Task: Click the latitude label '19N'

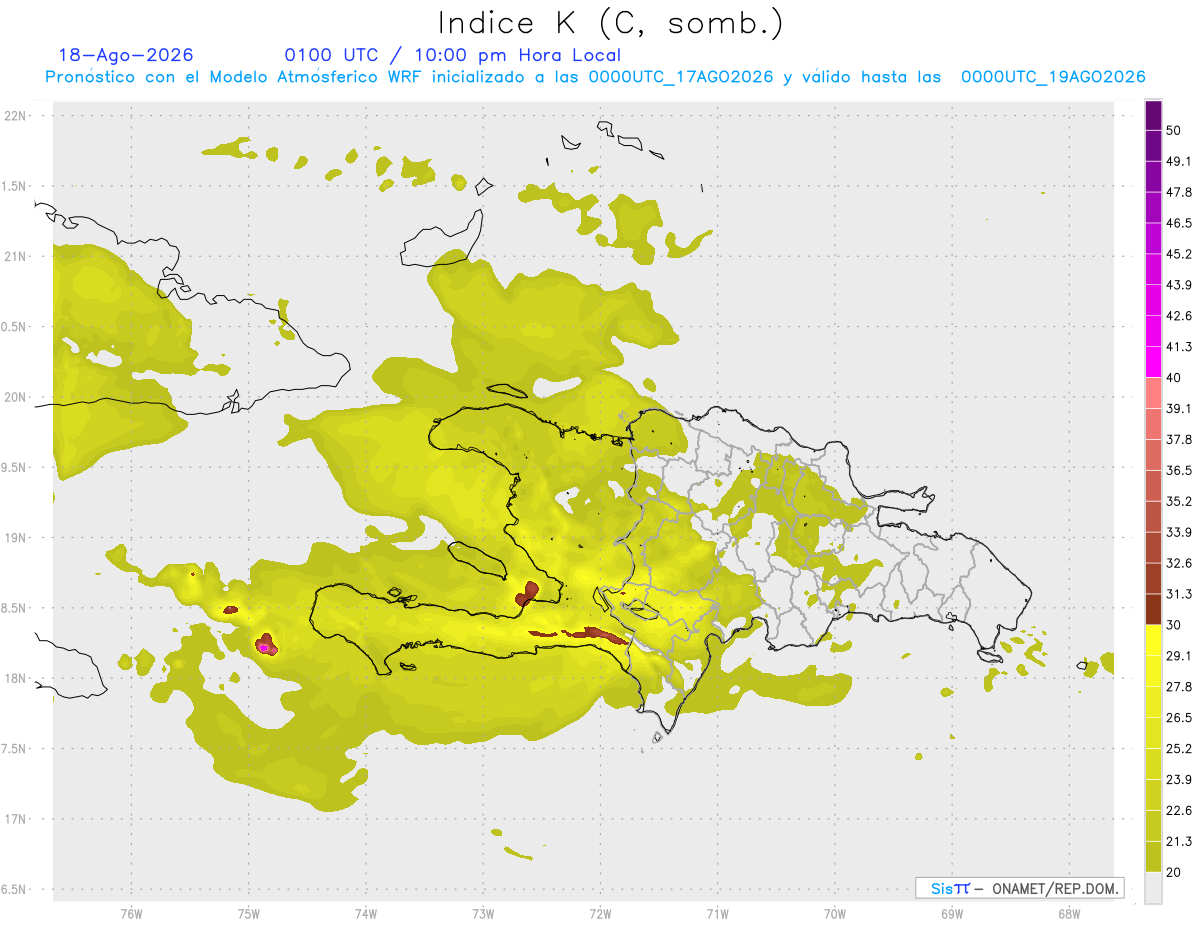Action: [x=16, y=537]
